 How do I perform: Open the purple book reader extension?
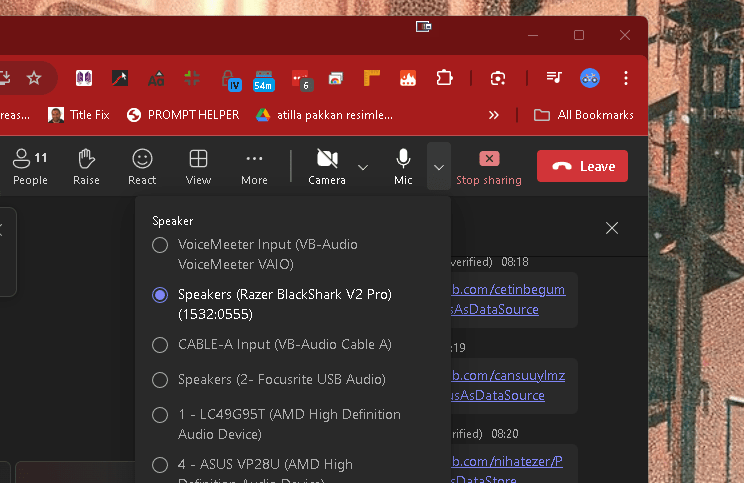click(84, 78)
